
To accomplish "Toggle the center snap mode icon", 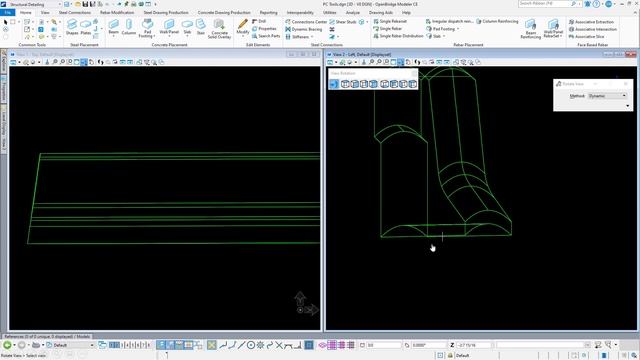I will 251,345.
